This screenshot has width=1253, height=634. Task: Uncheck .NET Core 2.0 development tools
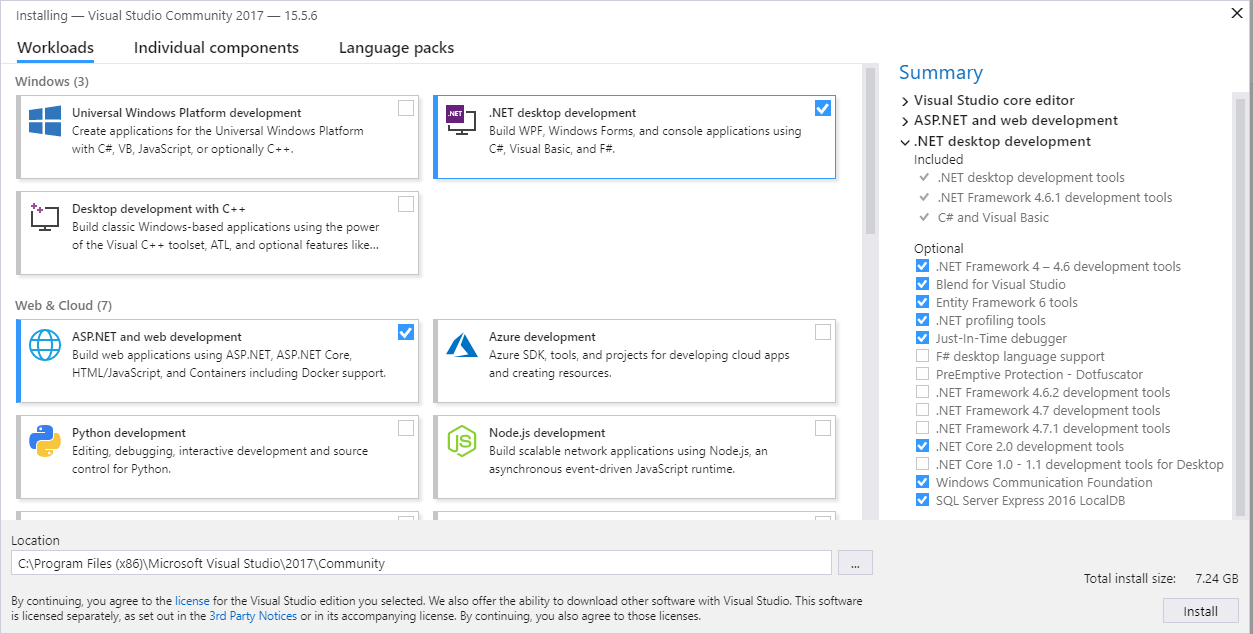(x=922, y=447)
